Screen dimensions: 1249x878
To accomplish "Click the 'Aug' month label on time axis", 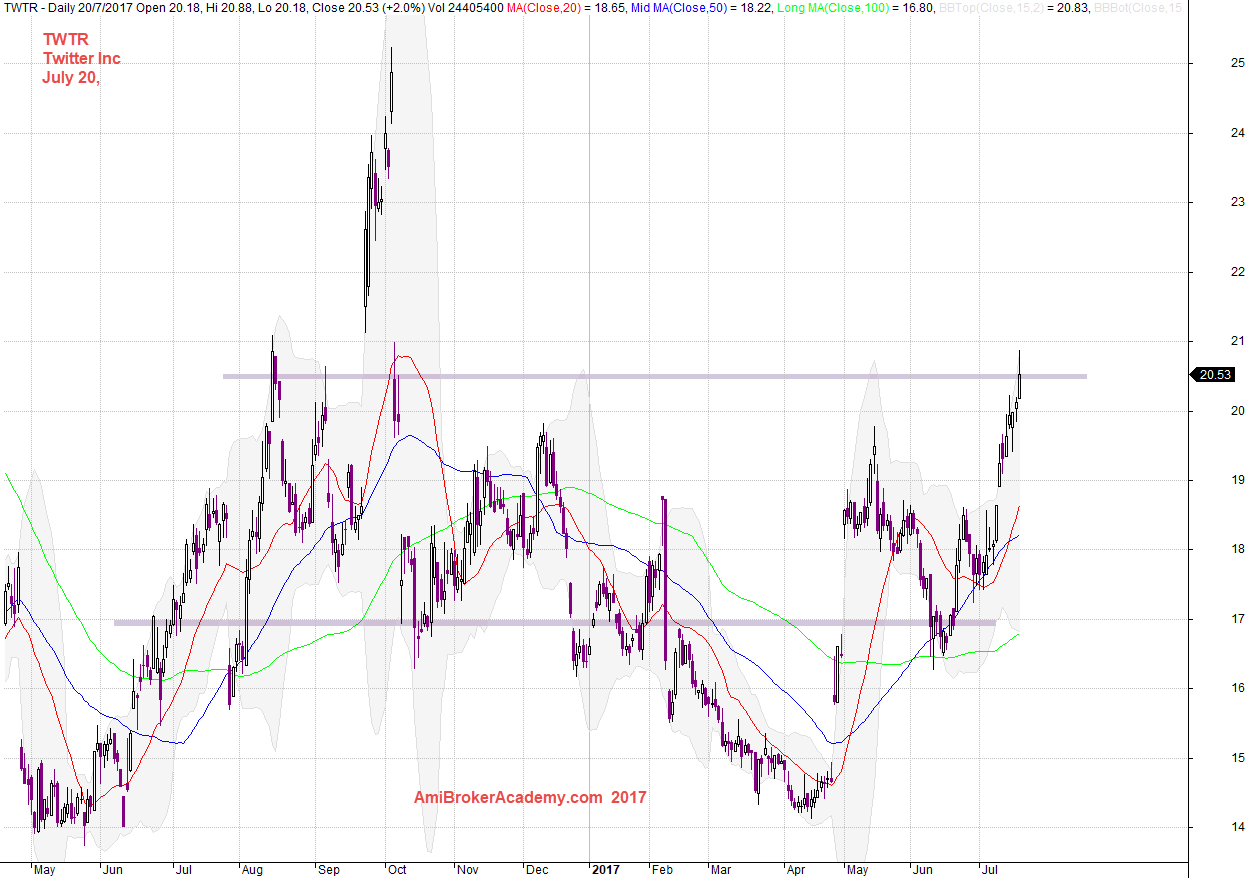I will pos(253,870).
